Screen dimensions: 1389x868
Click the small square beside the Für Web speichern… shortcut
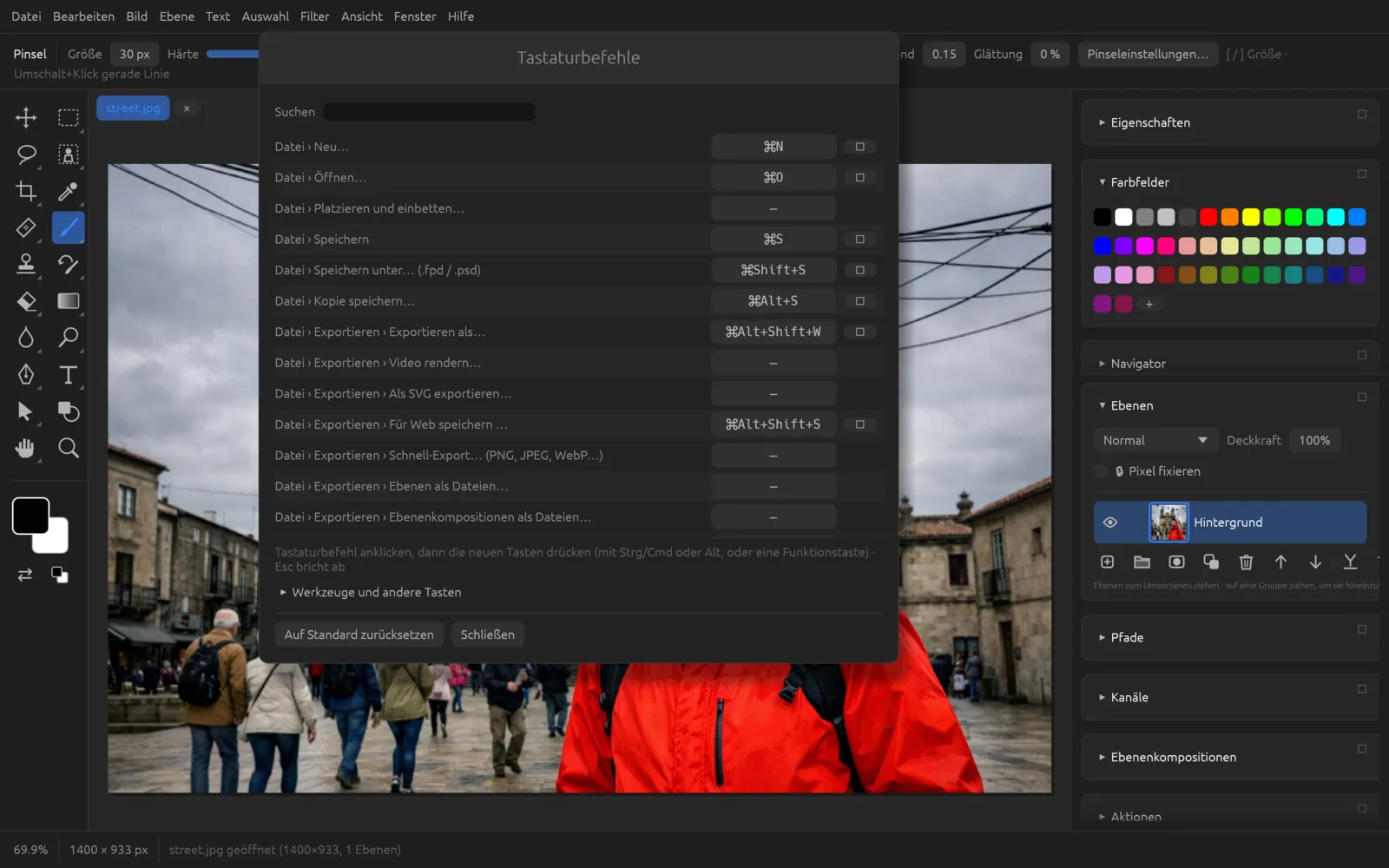[860, 424]
